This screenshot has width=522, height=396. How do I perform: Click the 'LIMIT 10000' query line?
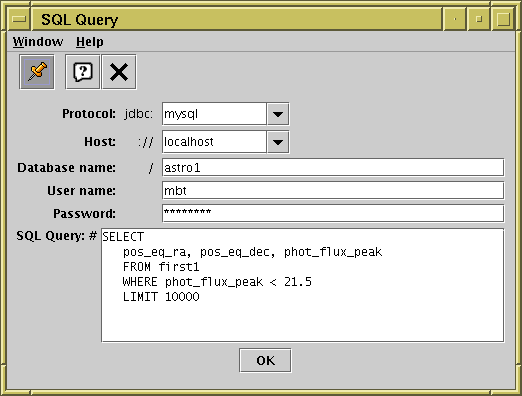coord(161,297)
